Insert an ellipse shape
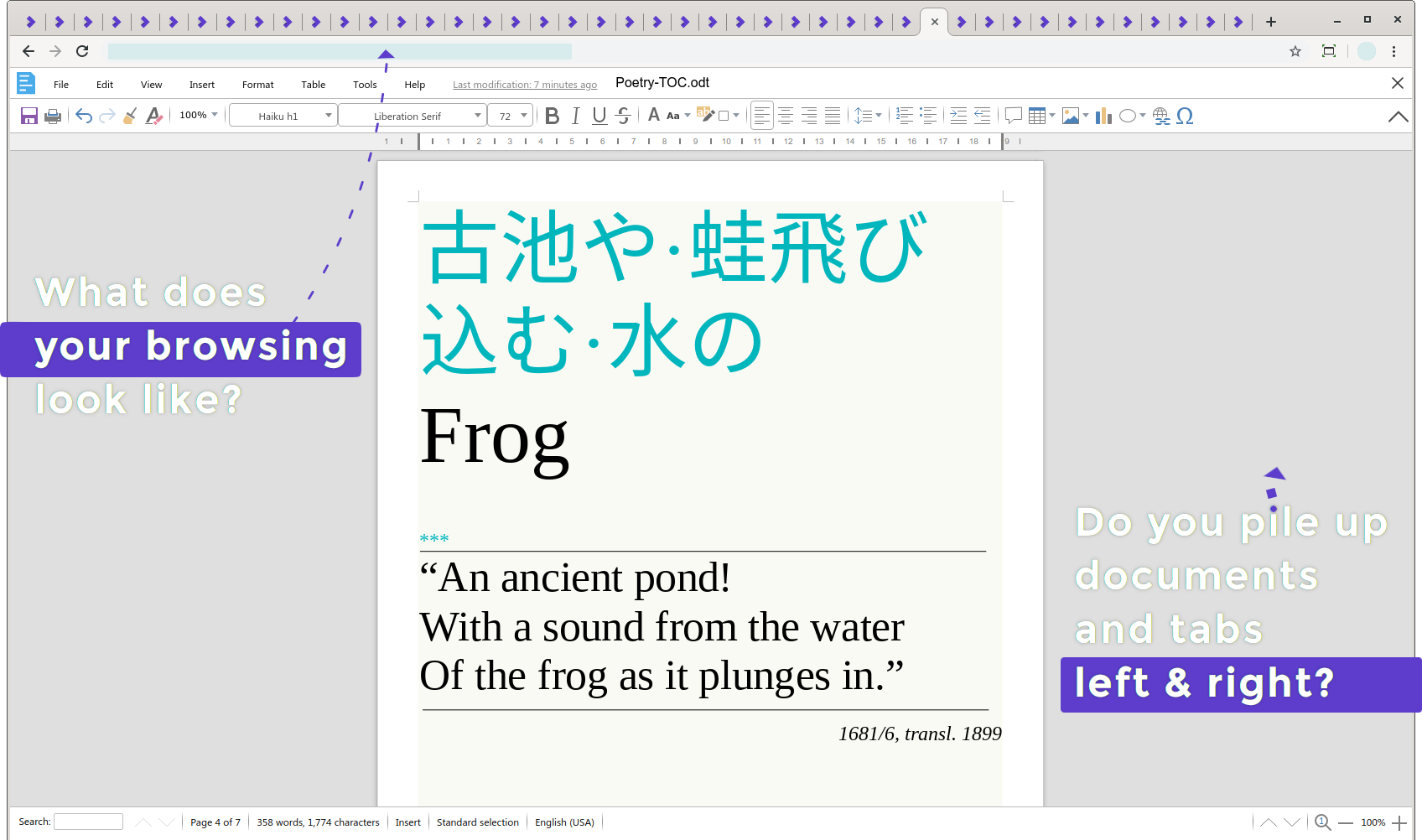1422x840 pixels. tap(1128, 116)
